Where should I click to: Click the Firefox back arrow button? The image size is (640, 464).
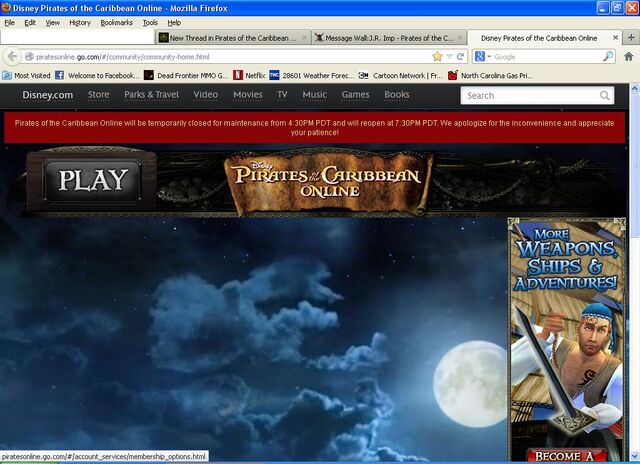[12, 56]
